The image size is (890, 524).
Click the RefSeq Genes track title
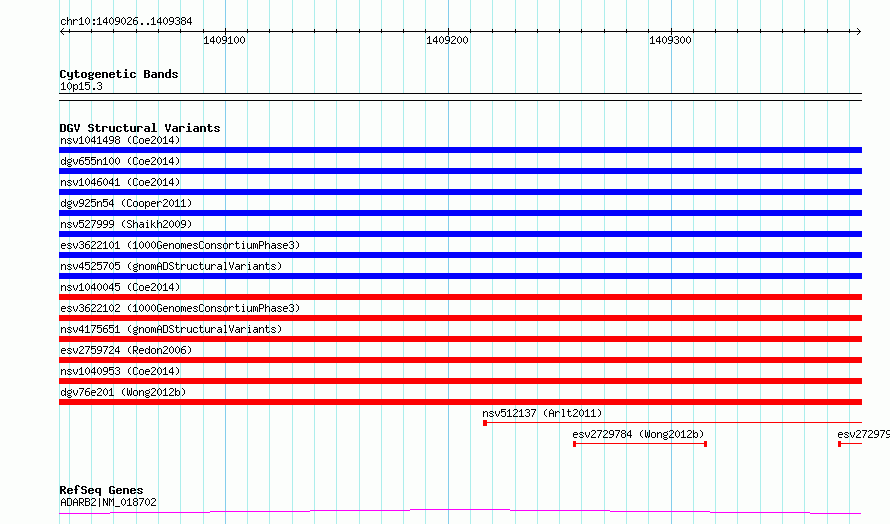[x=101, y=490]
